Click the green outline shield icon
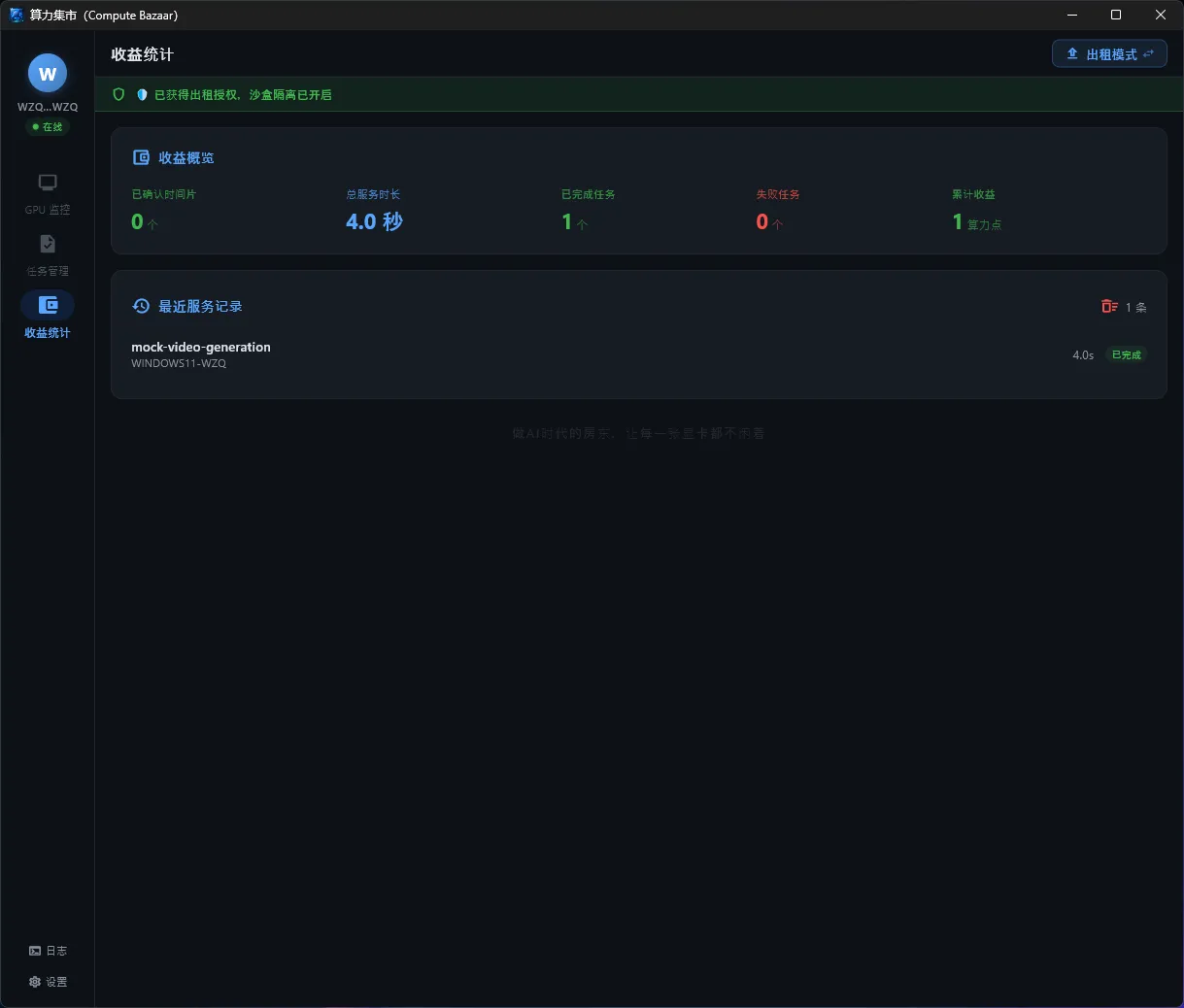This screenshot has height=1008, width=1184. click(119, 94)
